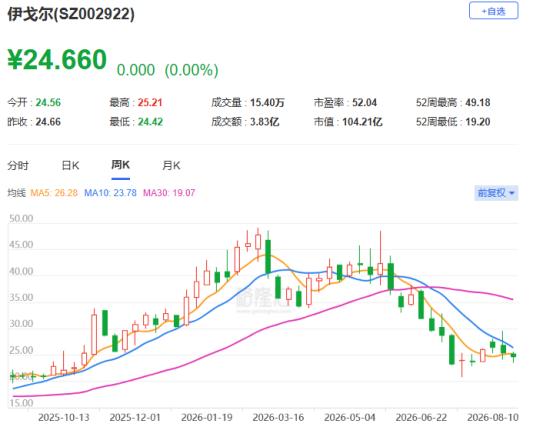Click the 2025-10-13 date axis label
Screen dimensions: 534x427
pyautogui.click(x=64, y=417)
